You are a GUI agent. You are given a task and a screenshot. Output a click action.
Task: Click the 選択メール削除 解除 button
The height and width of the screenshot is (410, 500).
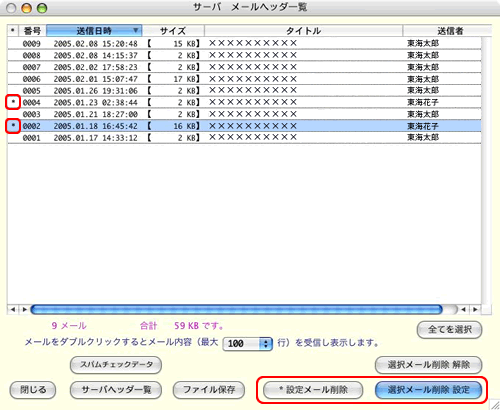[428, 365]
